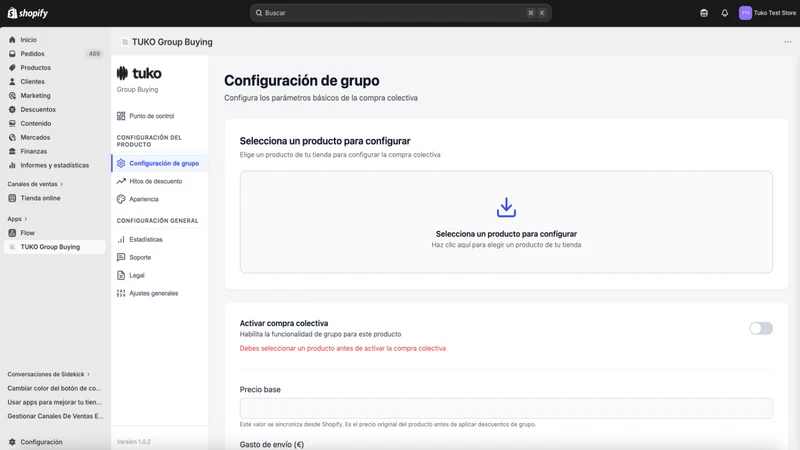Viewport: 800px width, 450px height.
Task: Click 'Selecciona un producto para configurar' drop area
Action: 506,222
